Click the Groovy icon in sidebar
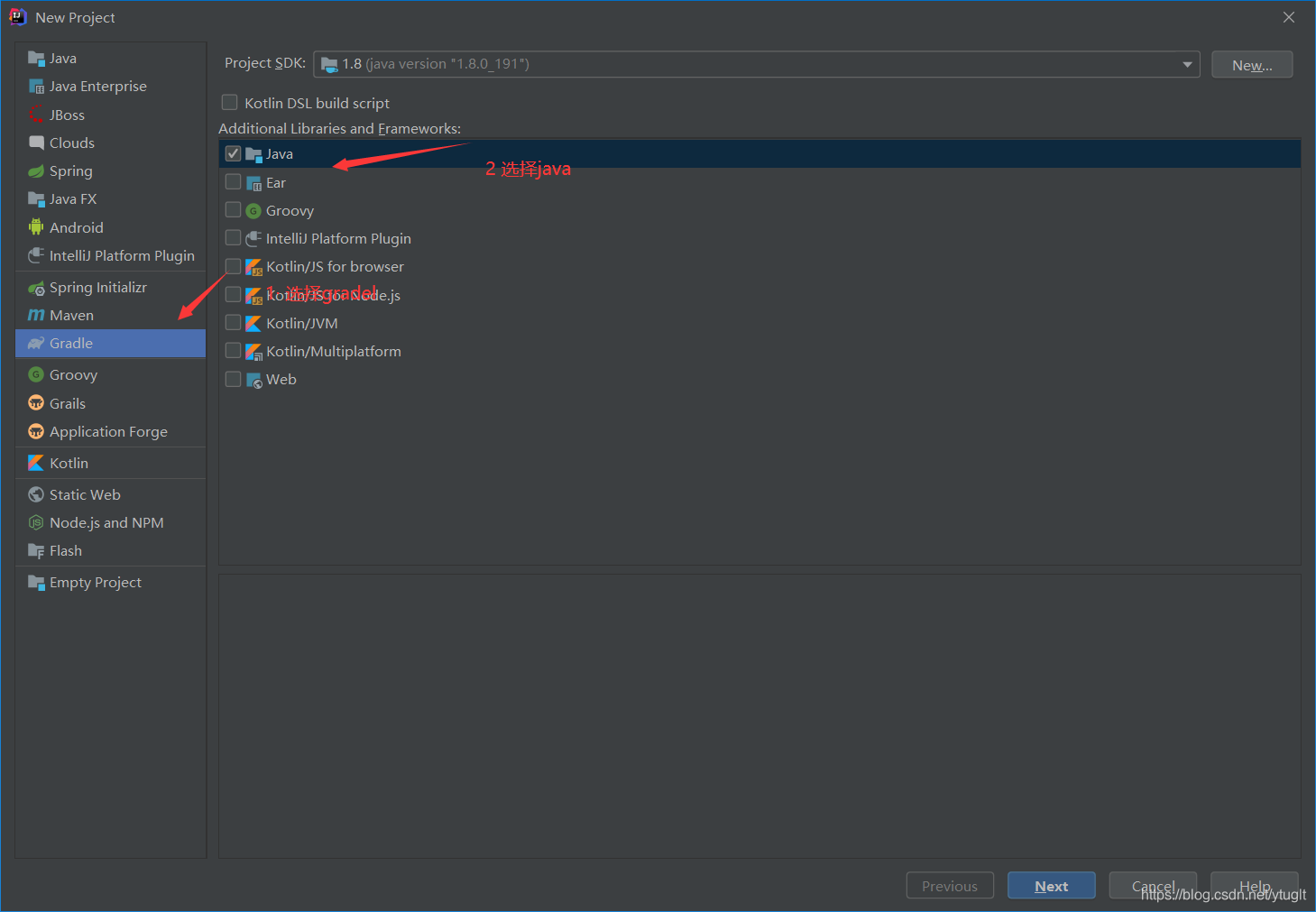The image size is (1316, 912). point(36,374)
